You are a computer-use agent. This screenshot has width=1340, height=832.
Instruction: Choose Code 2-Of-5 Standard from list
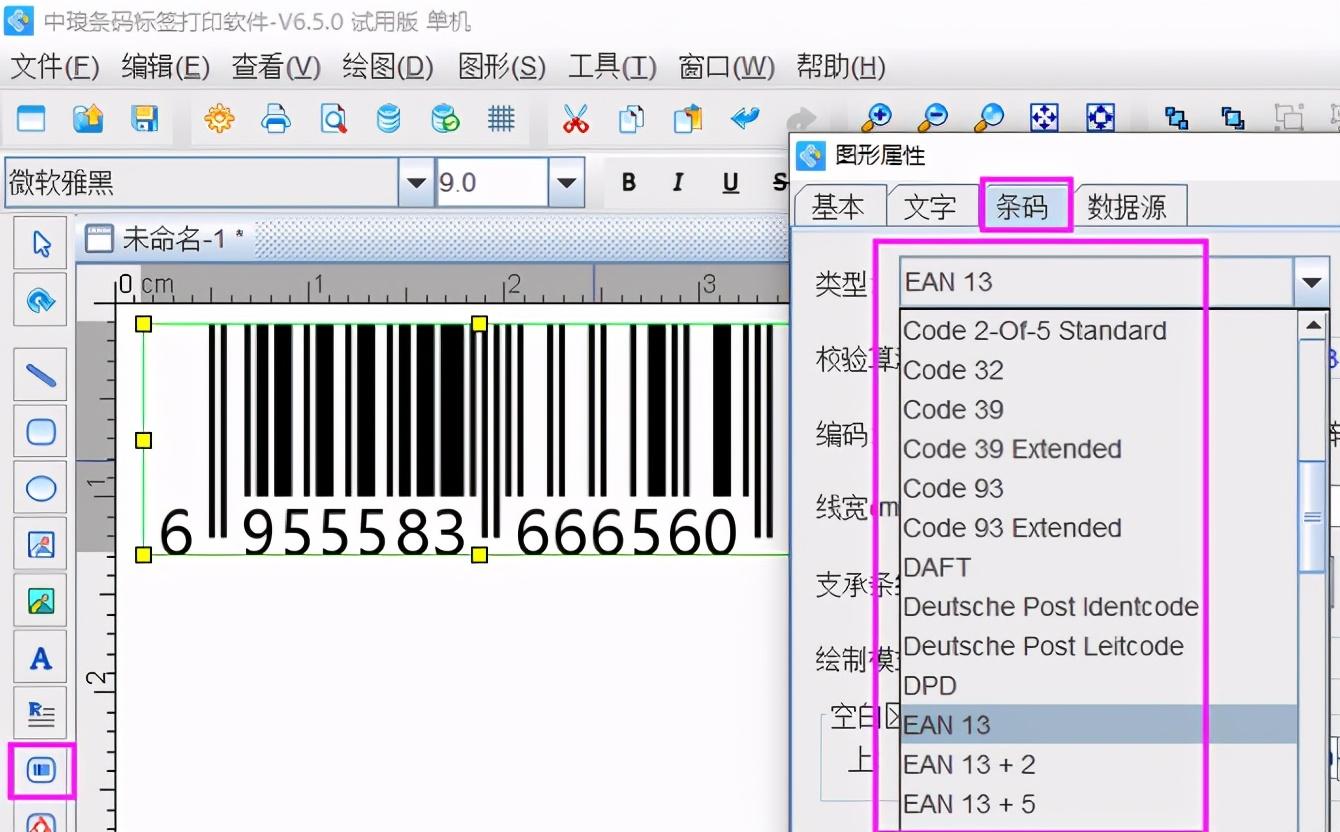coord(1098,330)
